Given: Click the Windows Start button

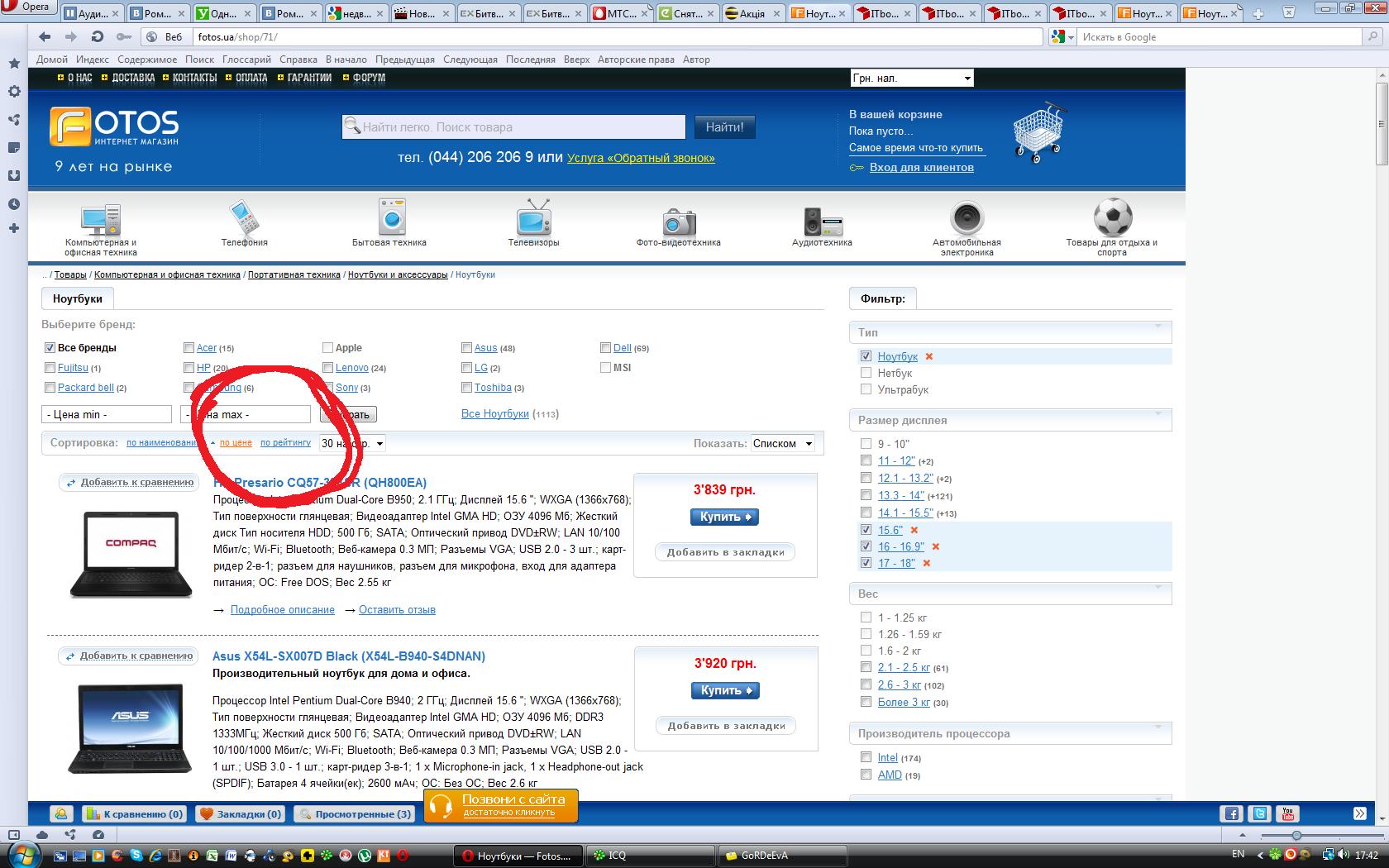Looking at the screenshot, I should [x=22, y=855].
